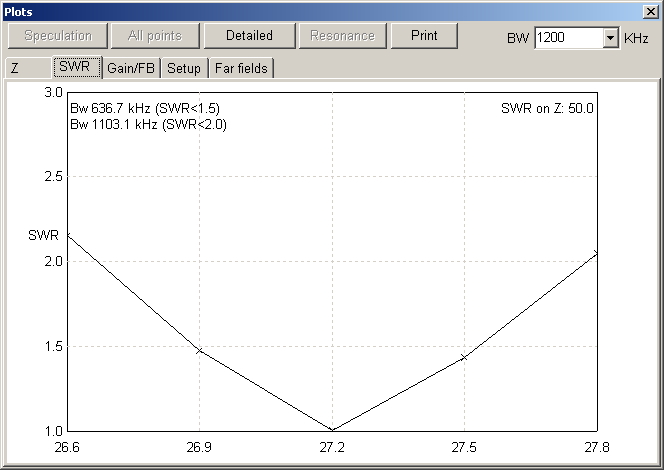Go to the Setup tab
This screenshot has width=664, height=470.
tap(183, 68)
